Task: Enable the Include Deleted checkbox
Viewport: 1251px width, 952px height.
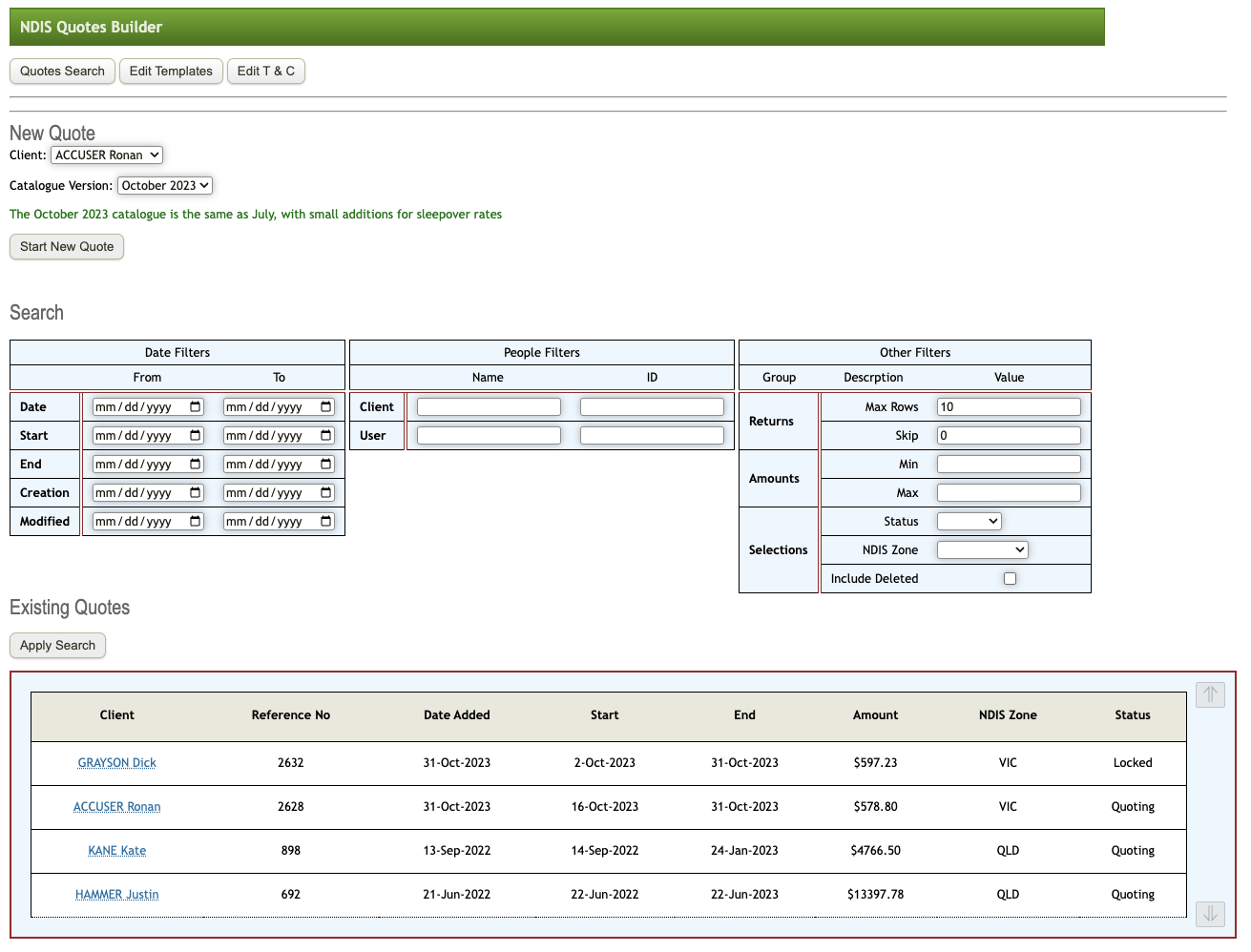Action: 1010,579
